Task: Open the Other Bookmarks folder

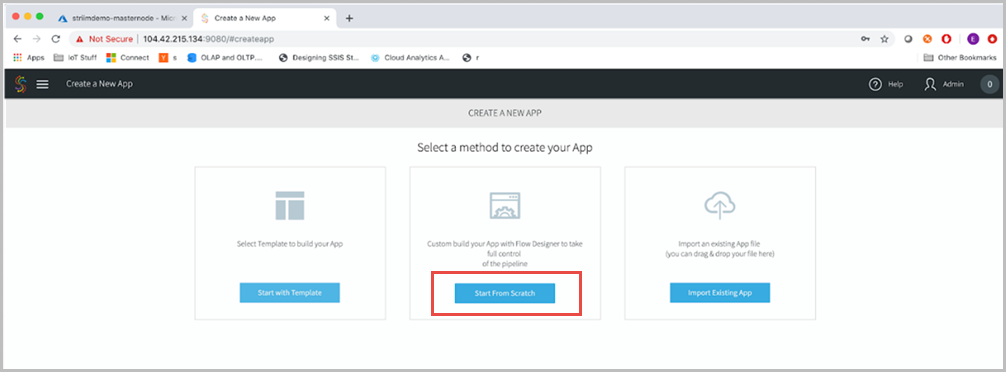Action: tap(960, 58)
